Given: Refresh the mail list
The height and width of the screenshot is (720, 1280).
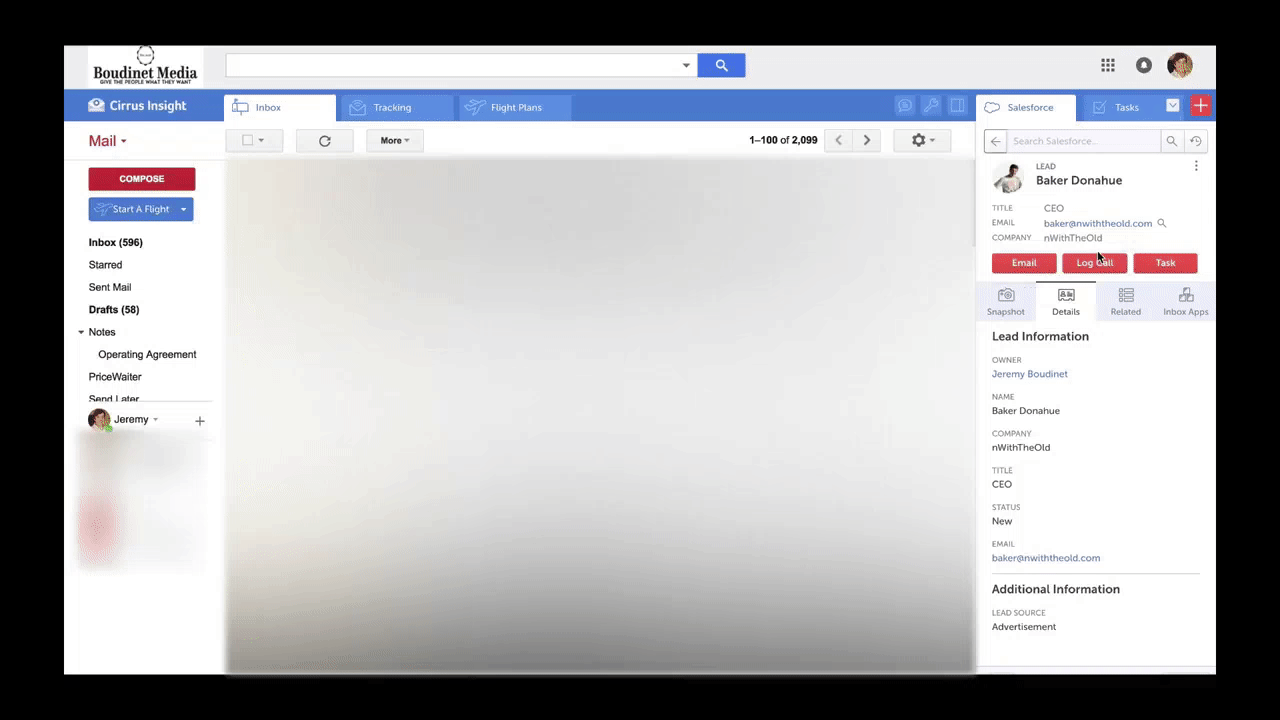Looking at the screenshot, I should tap(325, 141).
